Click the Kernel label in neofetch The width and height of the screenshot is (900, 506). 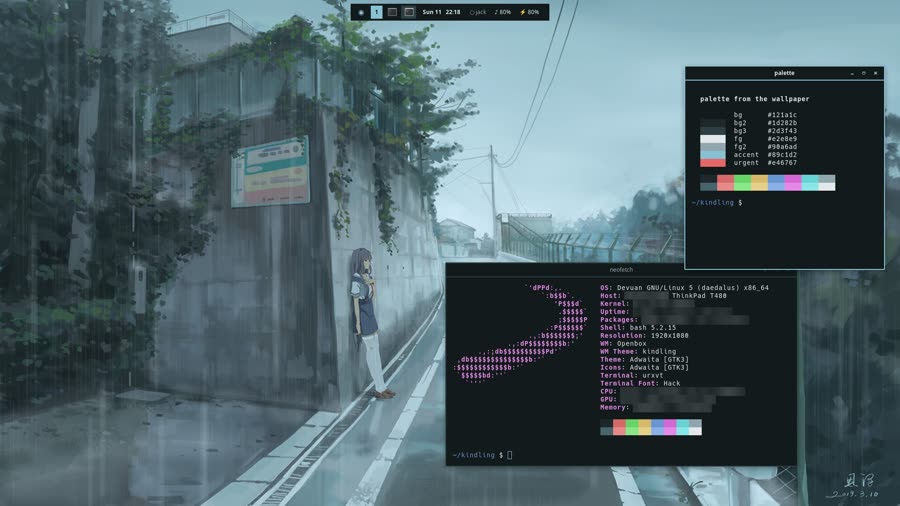tap(614, 304)
